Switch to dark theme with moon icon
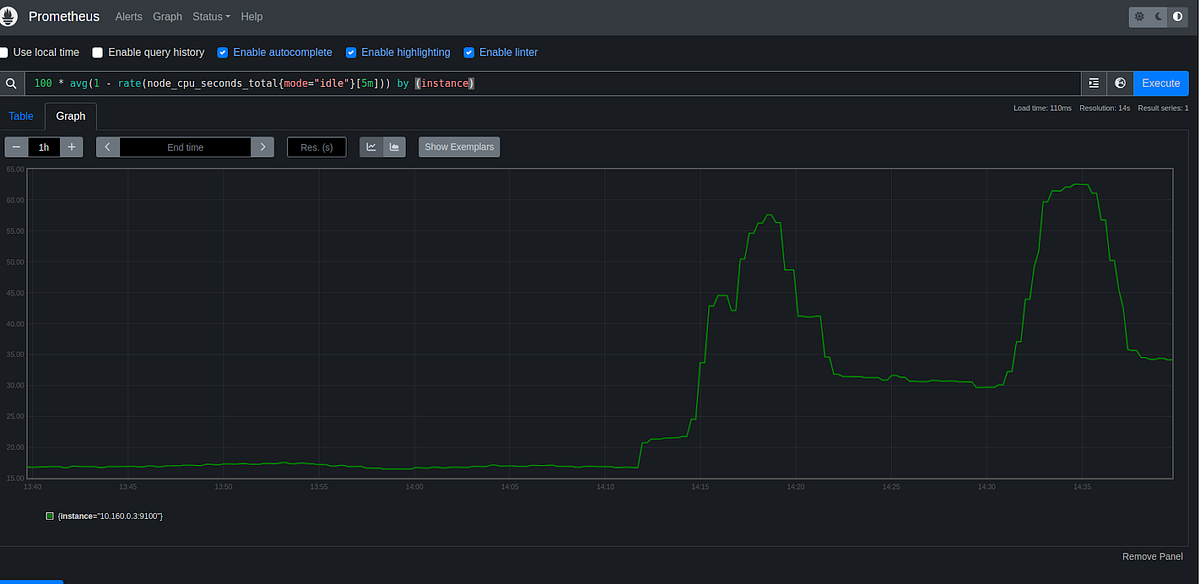1200x584 pixels. tap(1157, 17)
